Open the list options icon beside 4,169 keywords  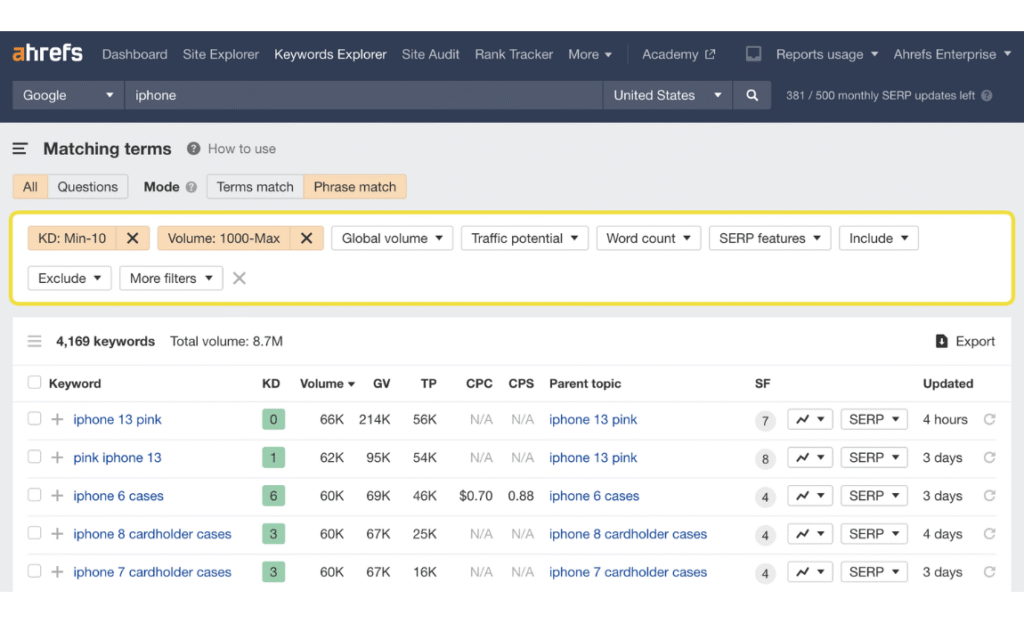coord(35,342)
